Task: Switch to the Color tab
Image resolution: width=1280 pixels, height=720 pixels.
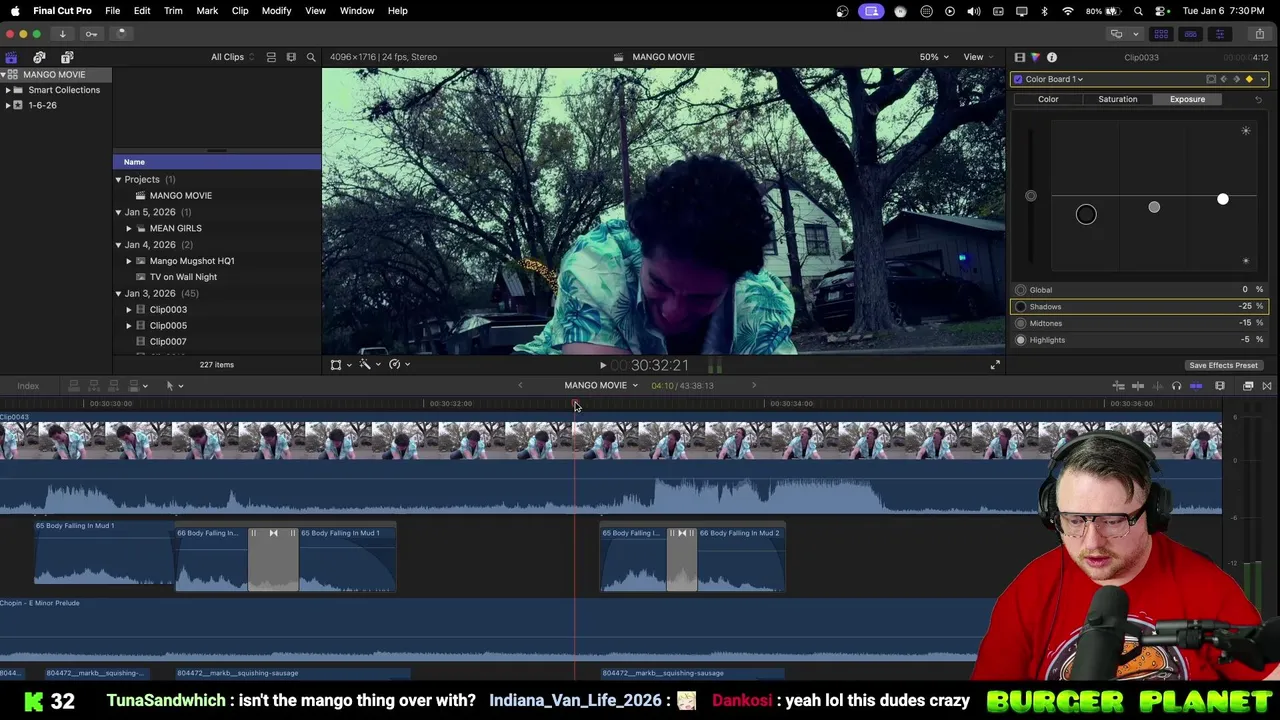Action: tap(1048, 99)
